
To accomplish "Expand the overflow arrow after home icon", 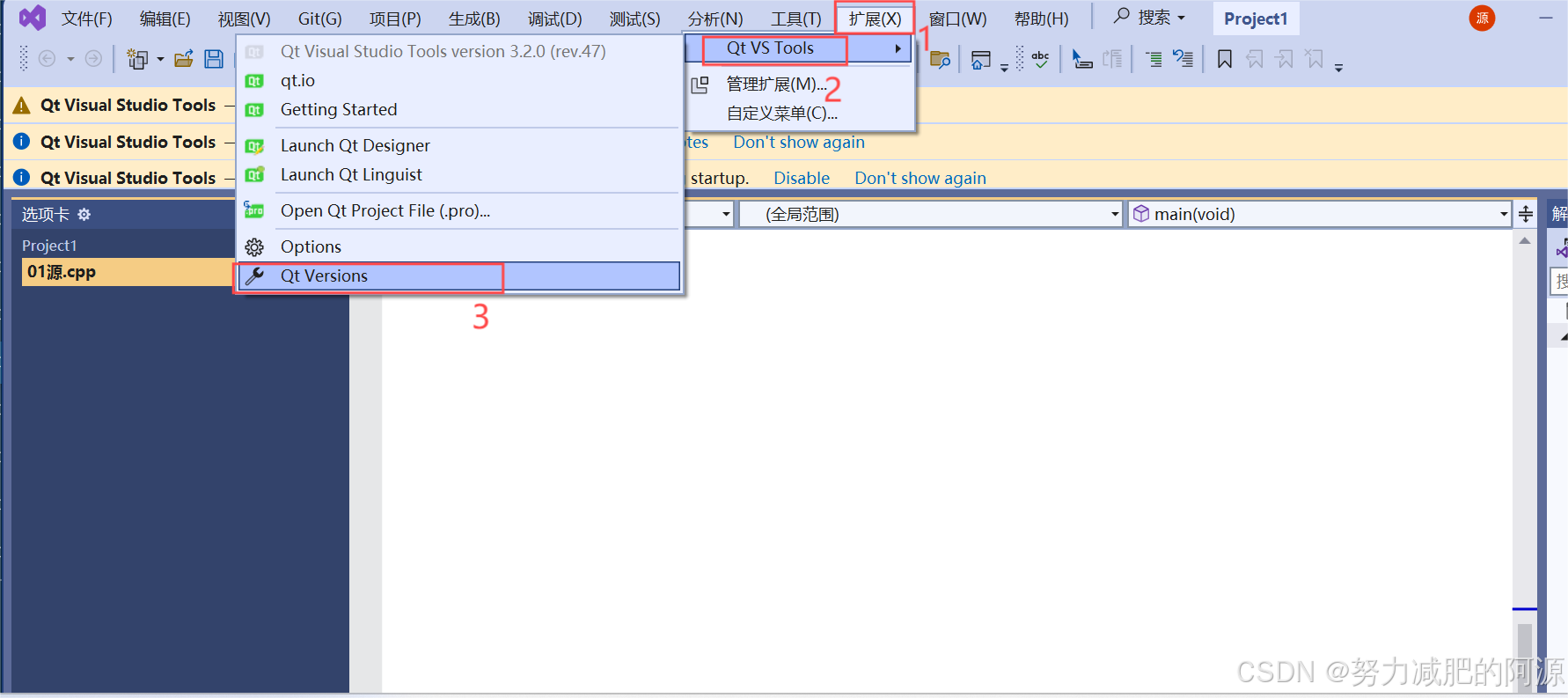I will coord(1004,68).
